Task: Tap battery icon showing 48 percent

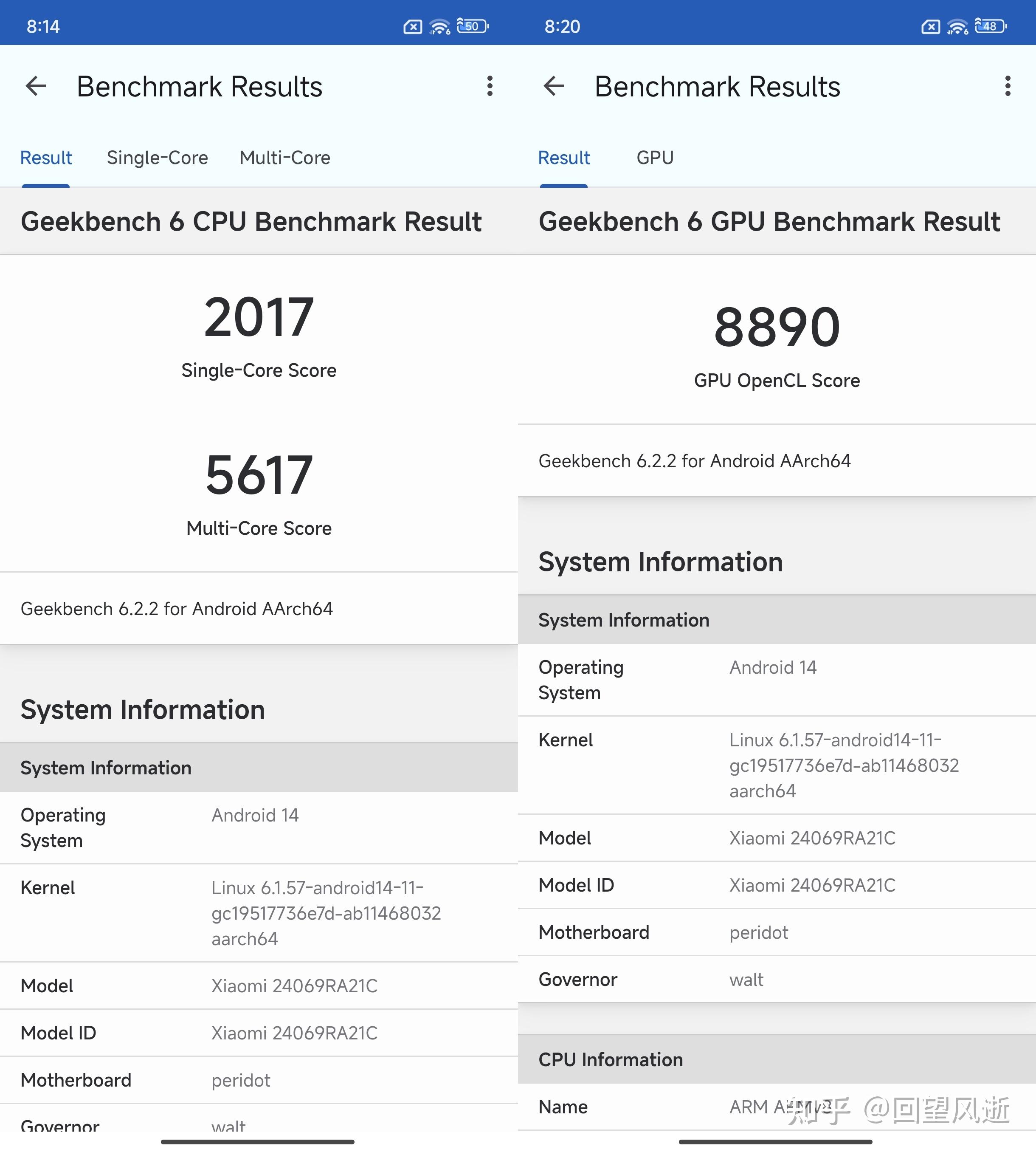Action: click(x=991, y=26)
